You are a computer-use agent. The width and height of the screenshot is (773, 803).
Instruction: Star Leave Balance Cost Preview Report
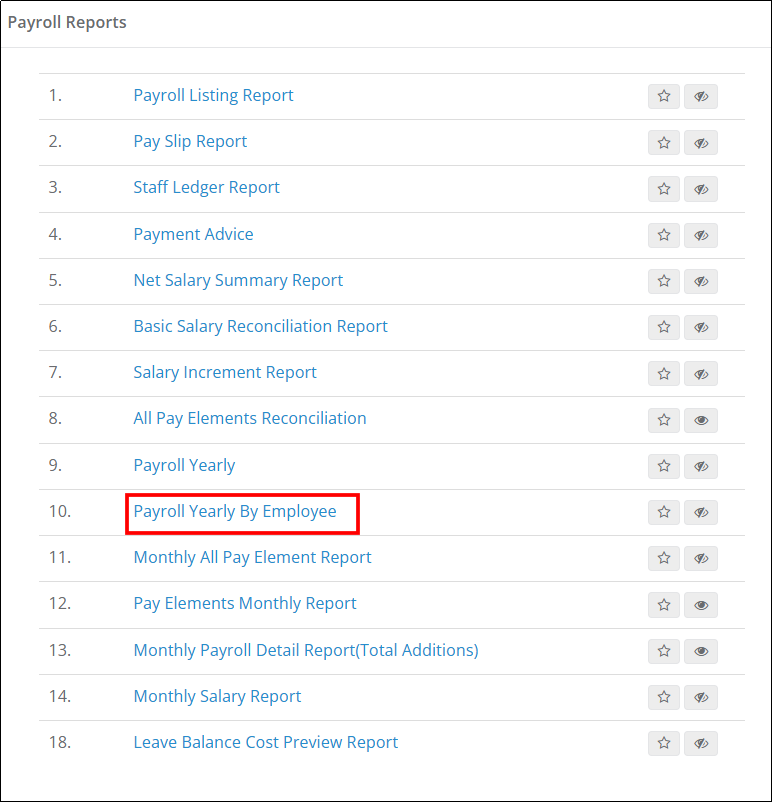[664, 743]
